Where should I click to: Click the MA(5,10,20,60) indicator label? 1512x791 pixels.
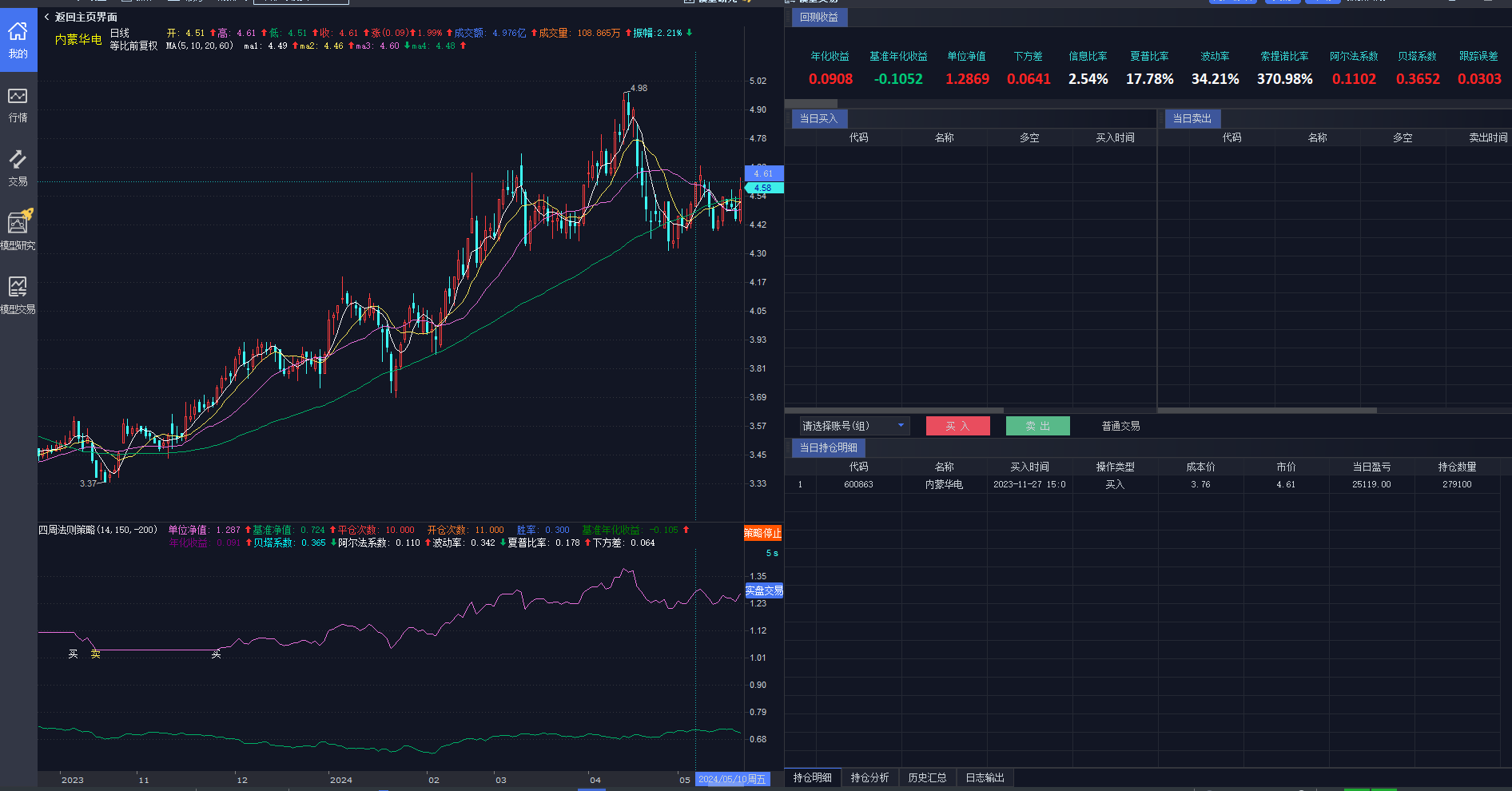point(200,46)
